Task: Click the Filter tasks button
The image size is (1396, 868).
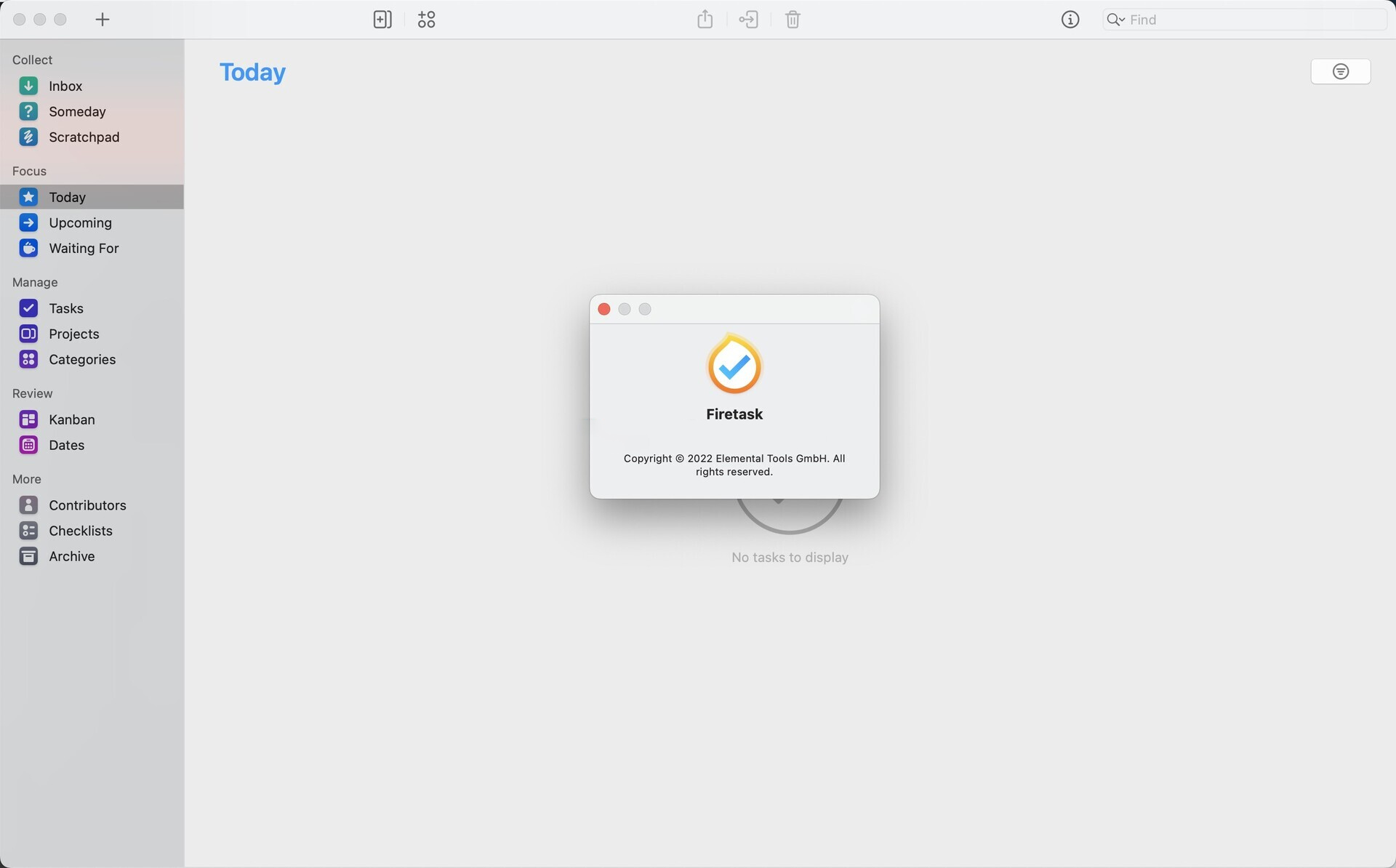Action: coord(1341,70)
